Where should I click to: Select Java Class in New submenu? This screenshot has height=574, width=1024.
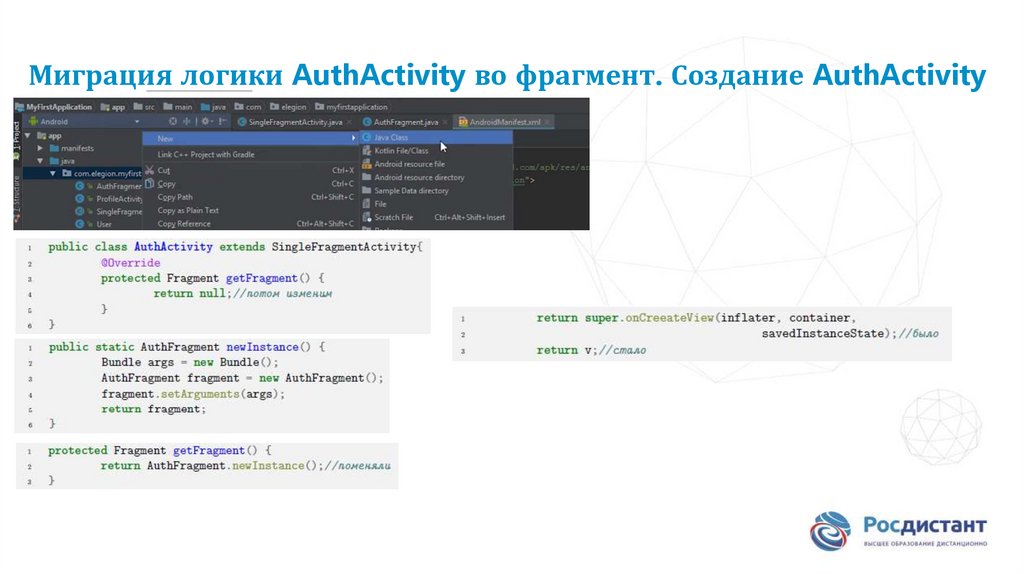coord(436,138)
